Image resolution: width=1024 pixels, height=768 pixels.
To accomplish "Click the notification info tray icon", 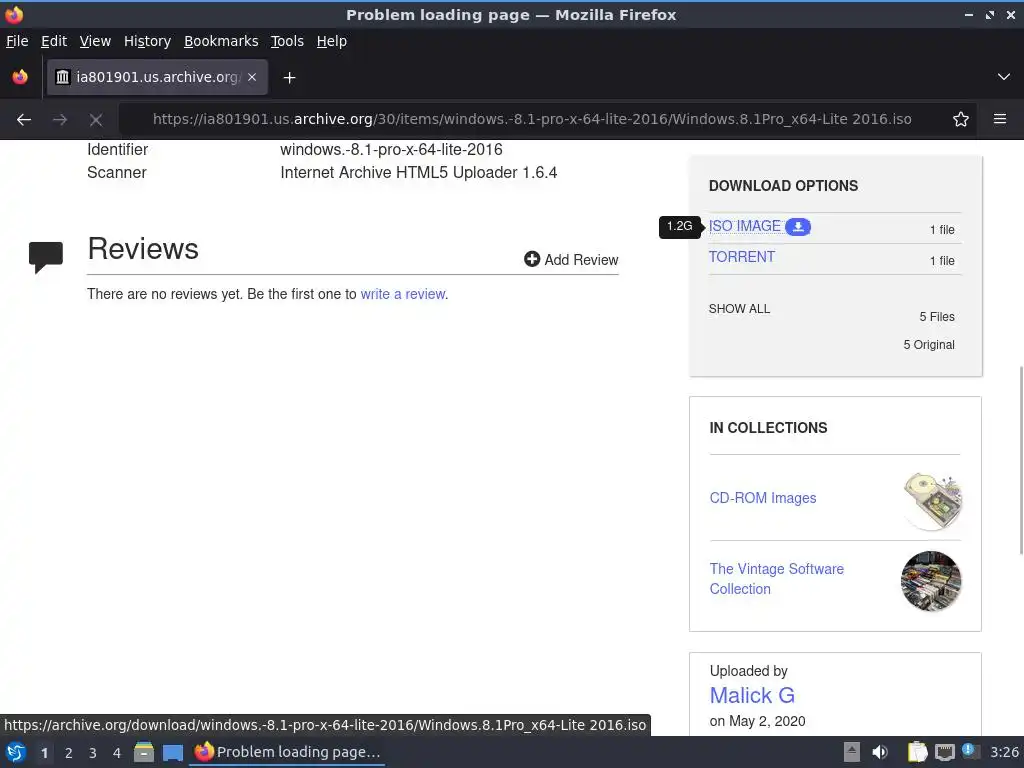I will [970, 751].
